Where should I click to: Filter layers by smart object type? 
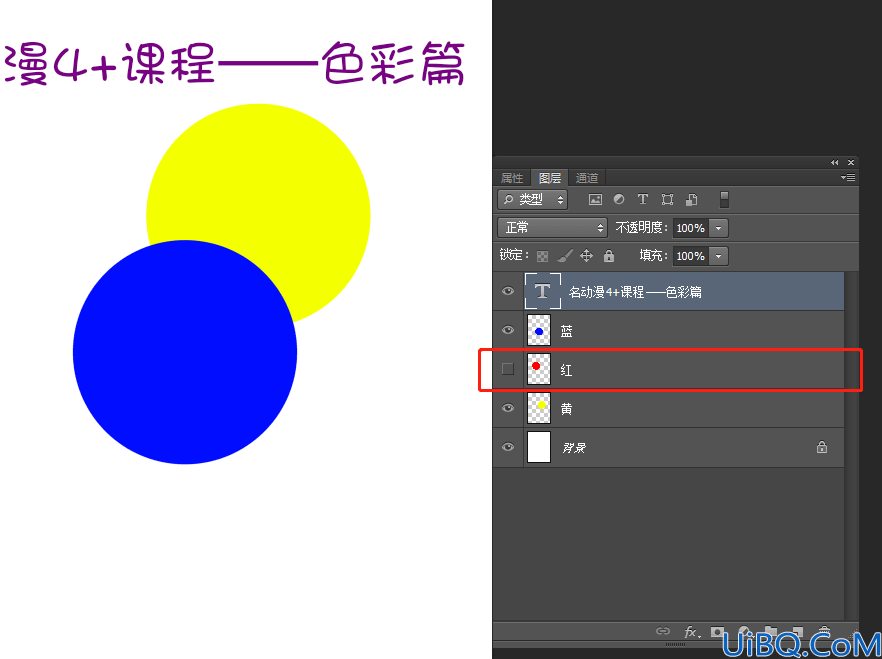coord(692,200)
